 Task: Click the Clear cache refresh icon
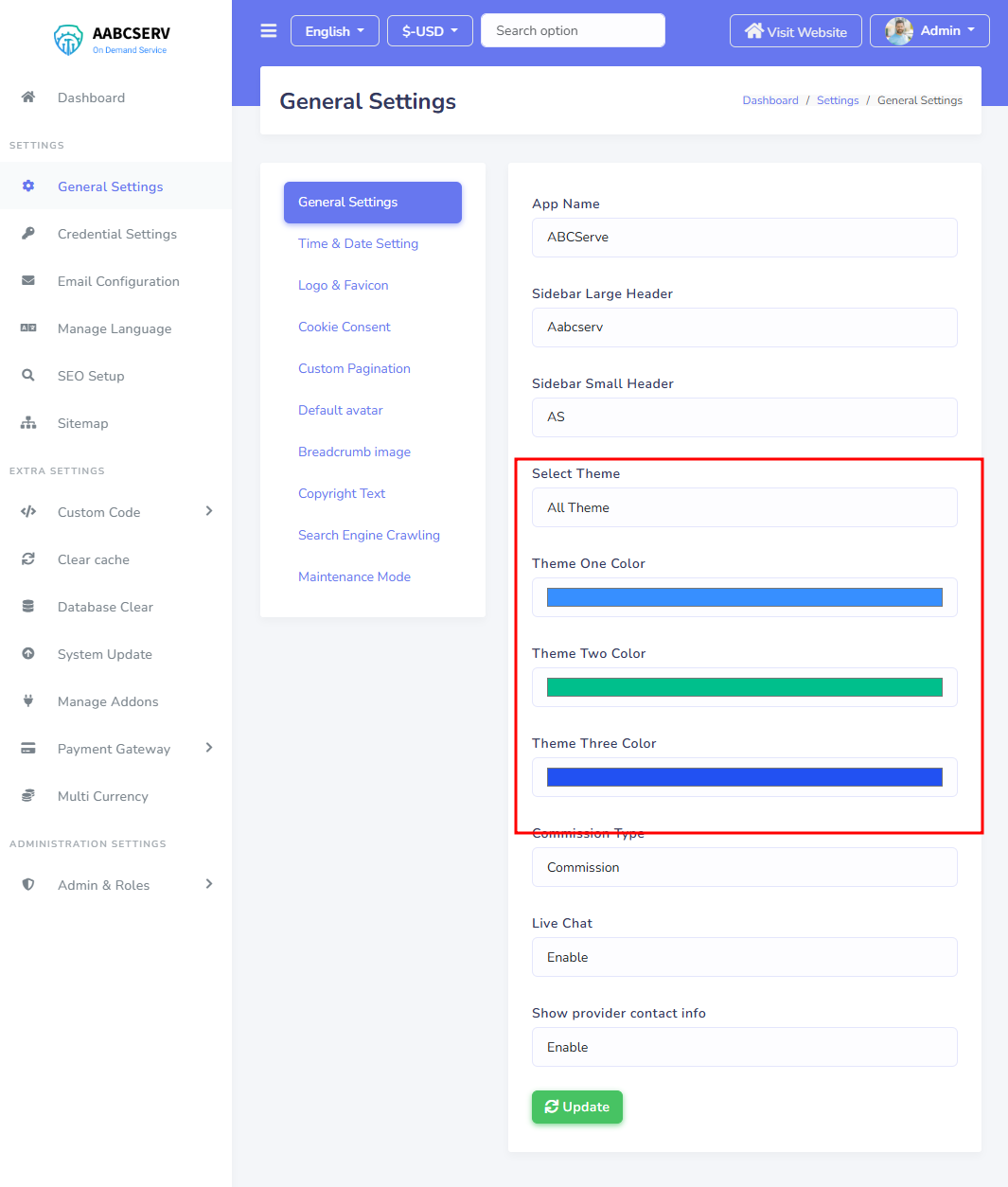pyautogui.click(x=28, y=559)
